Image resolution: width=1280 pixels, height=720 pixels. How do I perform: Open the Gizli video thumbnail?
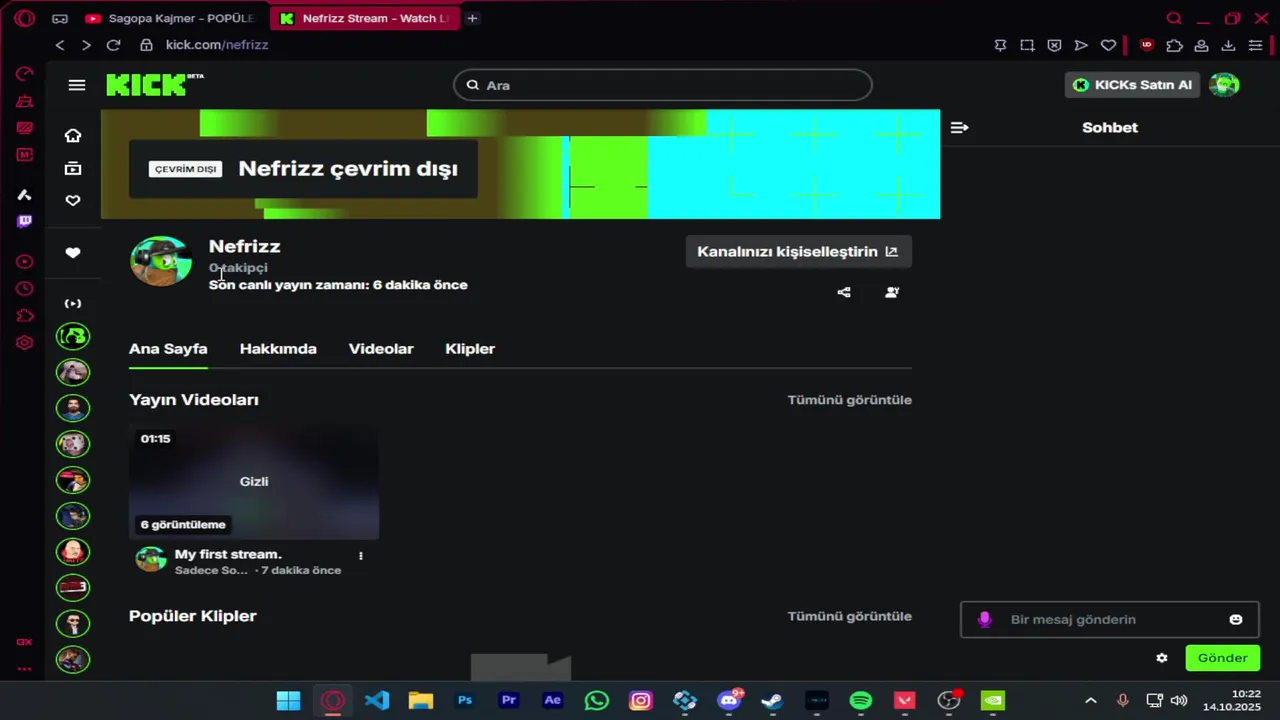pos(254,482)
